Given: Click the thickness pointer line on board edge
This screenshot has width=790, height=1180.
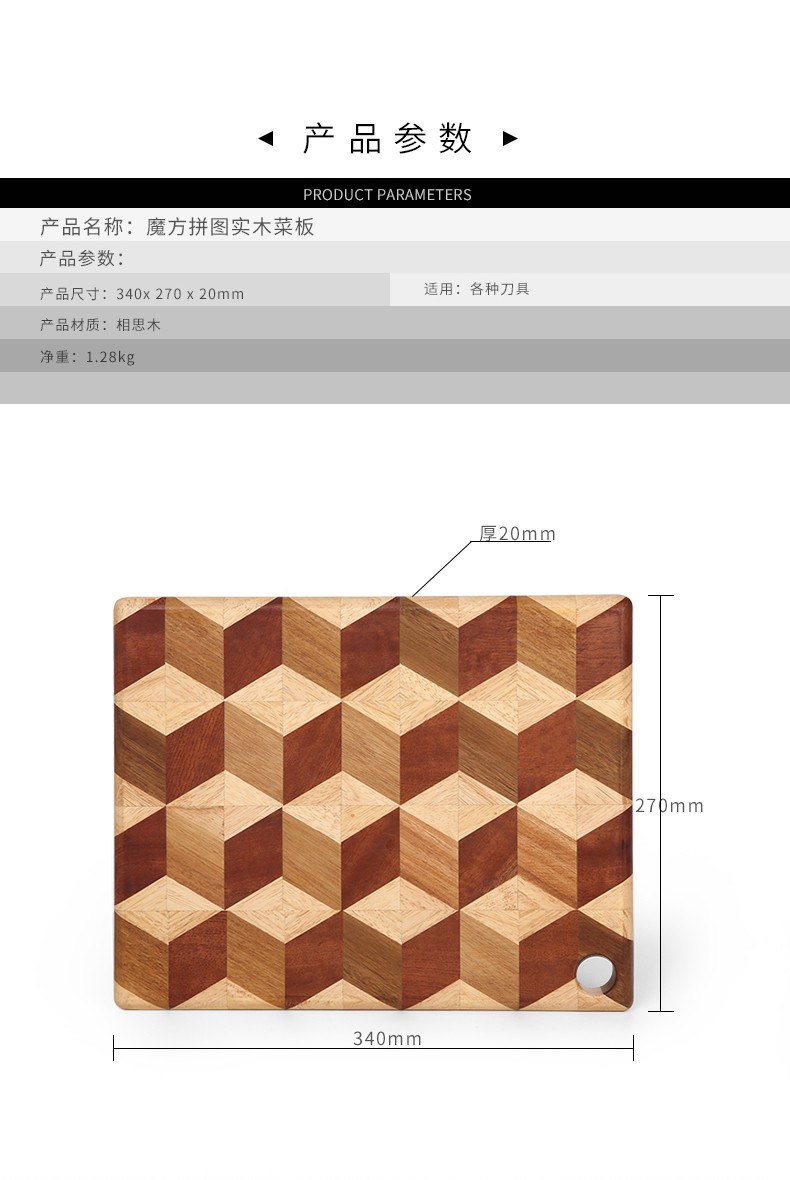Looking at the screenshot, I should click(441, 569).
